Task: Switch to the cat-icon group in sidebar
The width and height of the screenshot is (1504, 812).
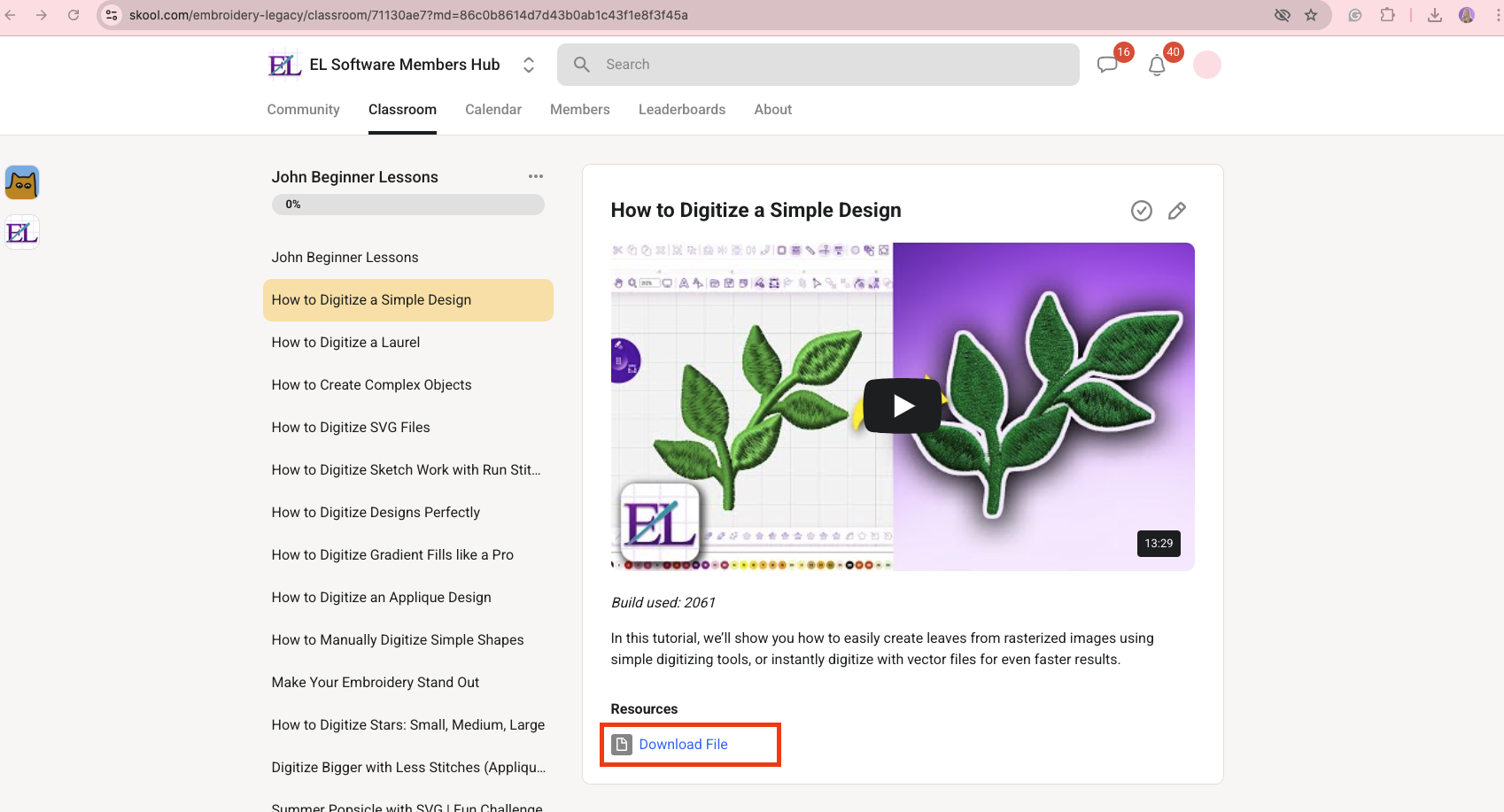Action: click(x=22, y=182)
